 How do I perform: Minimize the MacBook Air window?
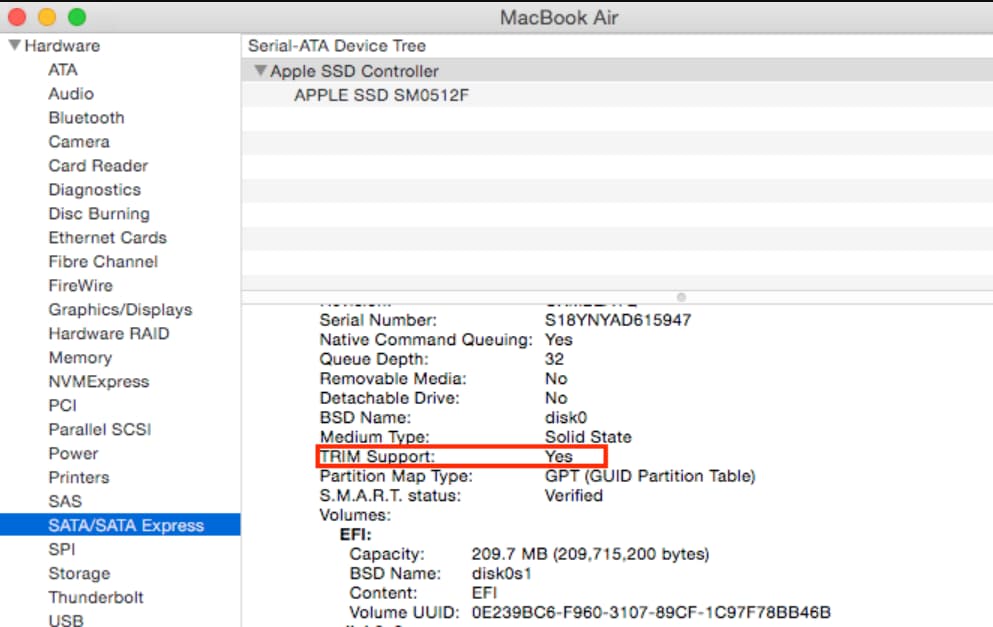pos(47,17)
